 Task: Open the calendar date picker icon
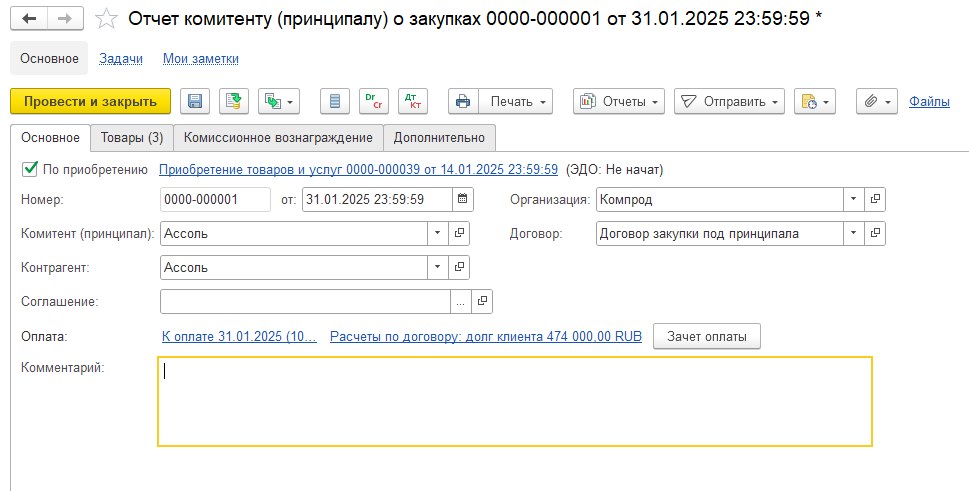coord(463,199)
